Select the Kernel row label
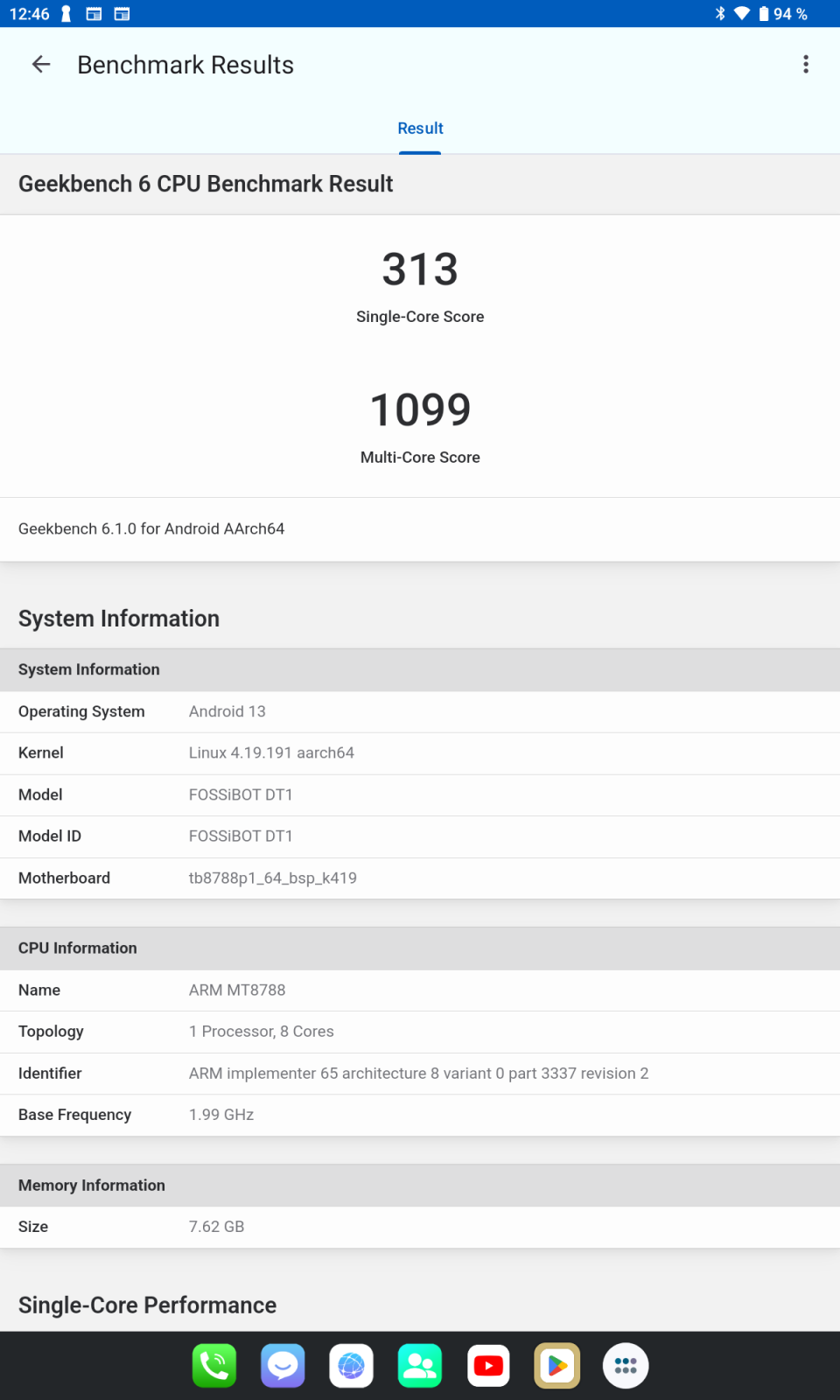 point(41,752)
